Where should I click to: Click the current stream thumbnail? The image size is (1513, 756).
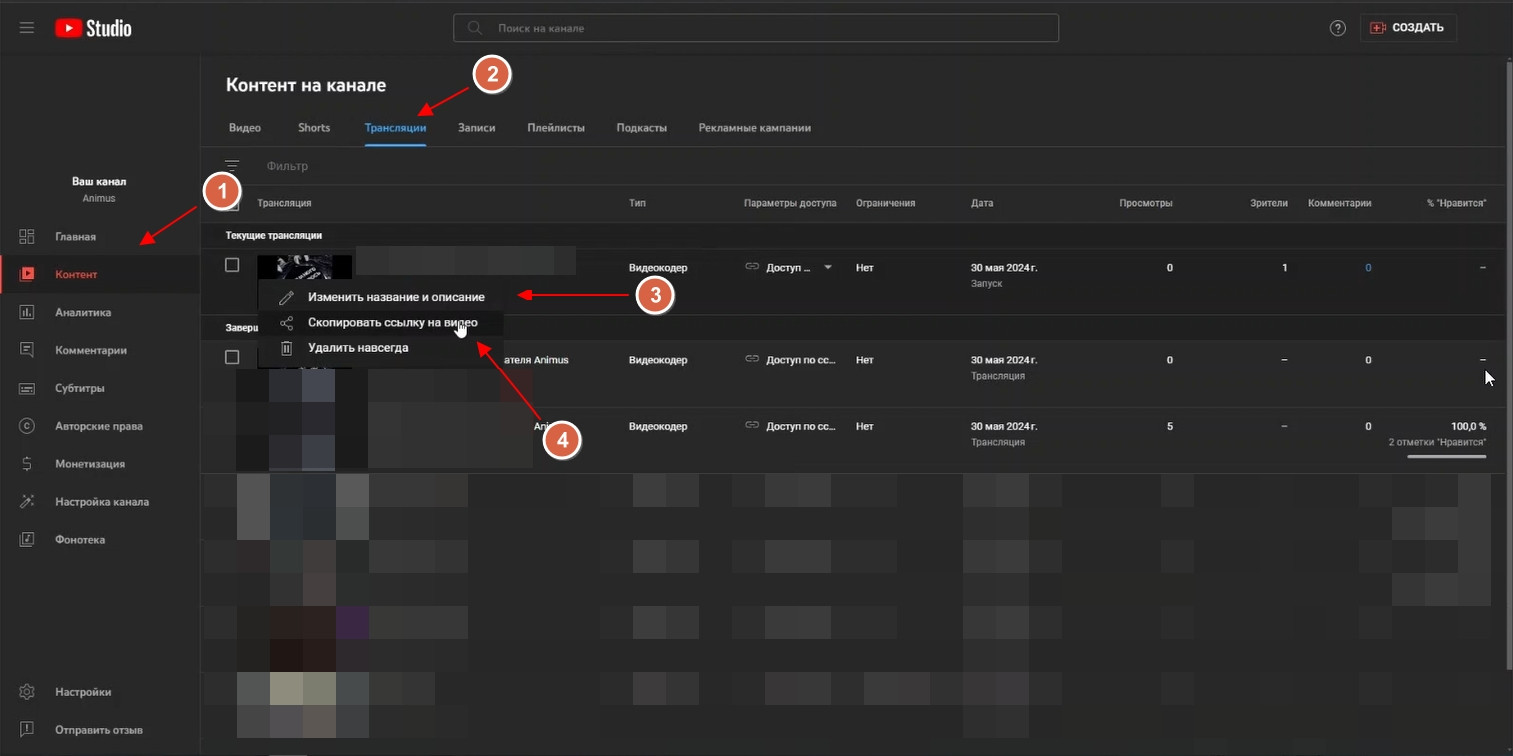click(305, 268)
